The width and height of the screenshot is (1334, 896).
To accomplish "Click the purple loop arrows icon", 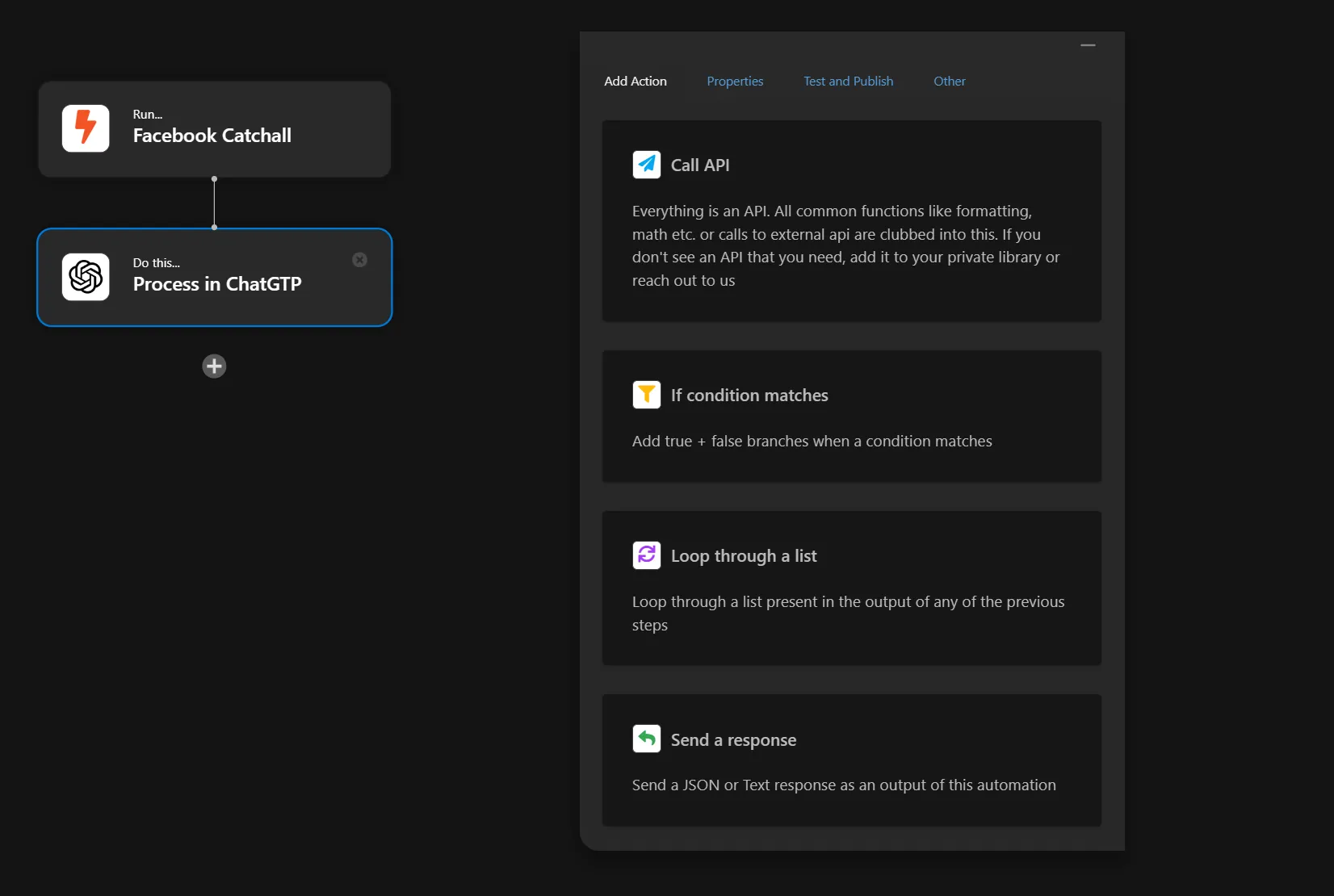I will coord(647,555).
